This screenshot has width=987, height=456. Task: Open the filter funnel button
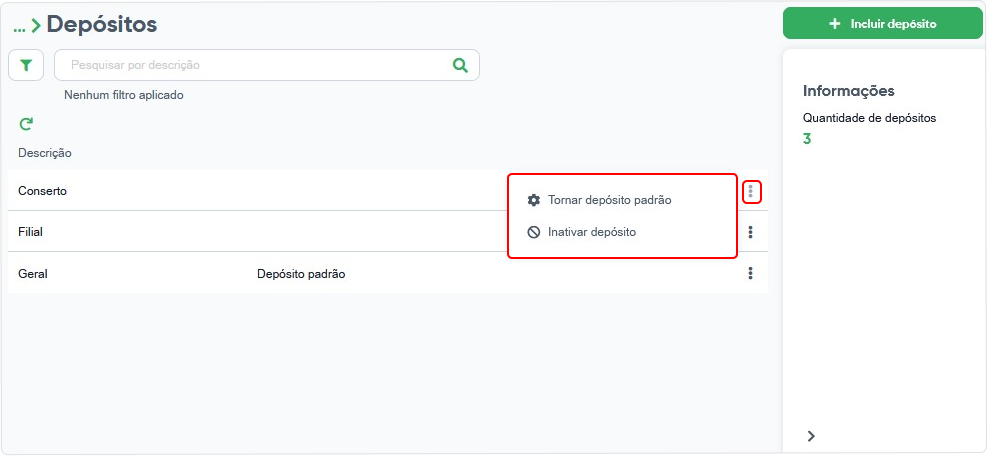(26, 66)
